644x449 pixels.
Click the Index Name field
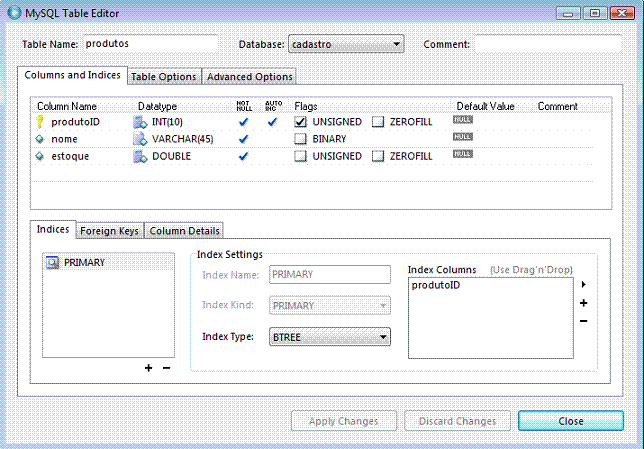coord(330,274)
